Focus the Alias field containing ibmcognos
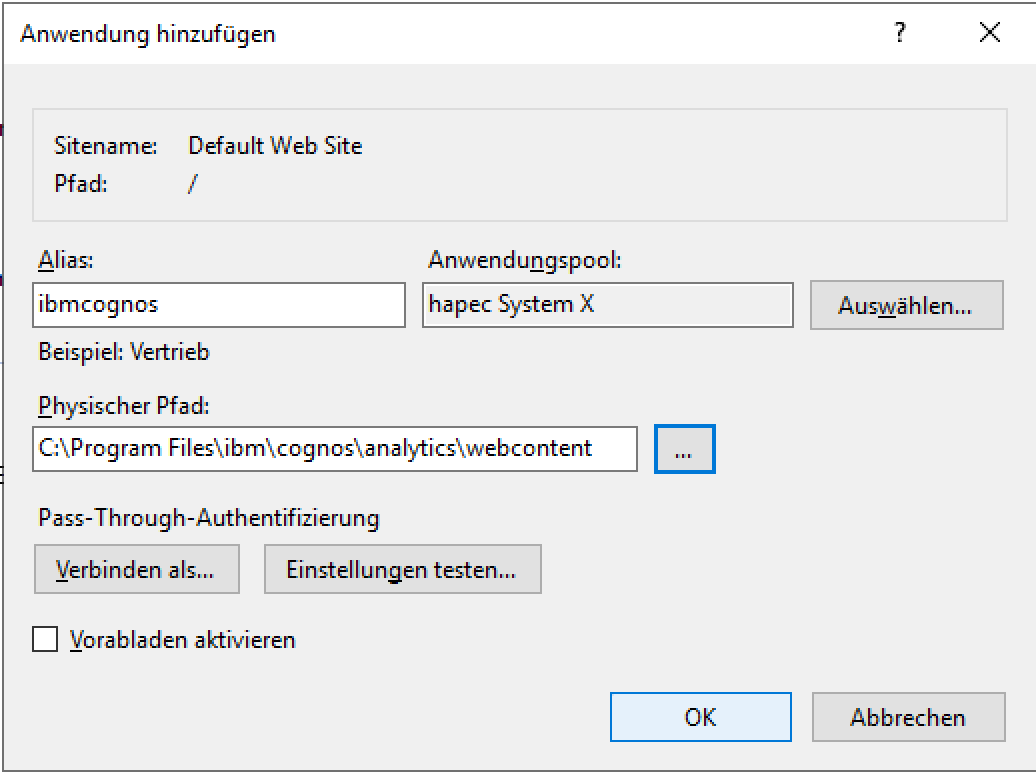This screenshot has width=1036, height=772. coord(218,305)
